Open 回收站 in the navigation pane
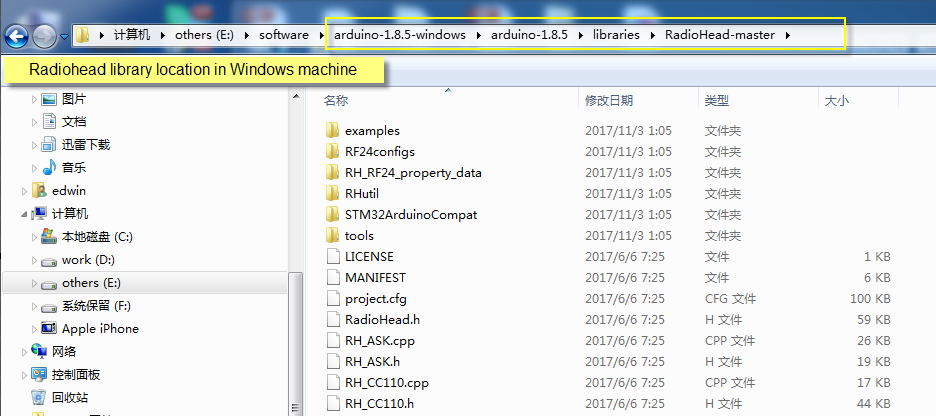This screenshot has width=936, height=416. coord(70,397)
